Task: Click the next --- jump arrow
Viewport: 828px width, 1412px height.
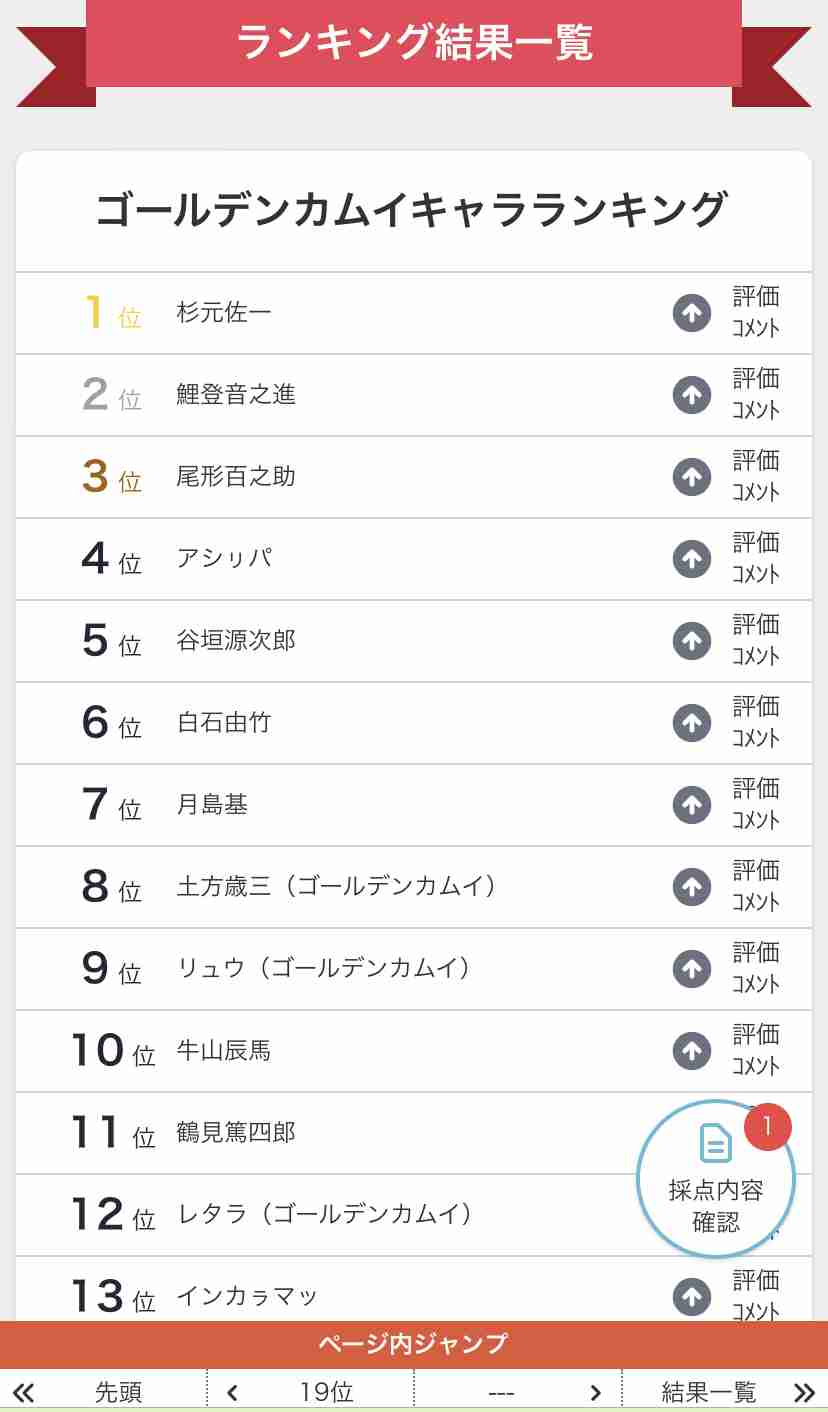Action: [595, 1393]
